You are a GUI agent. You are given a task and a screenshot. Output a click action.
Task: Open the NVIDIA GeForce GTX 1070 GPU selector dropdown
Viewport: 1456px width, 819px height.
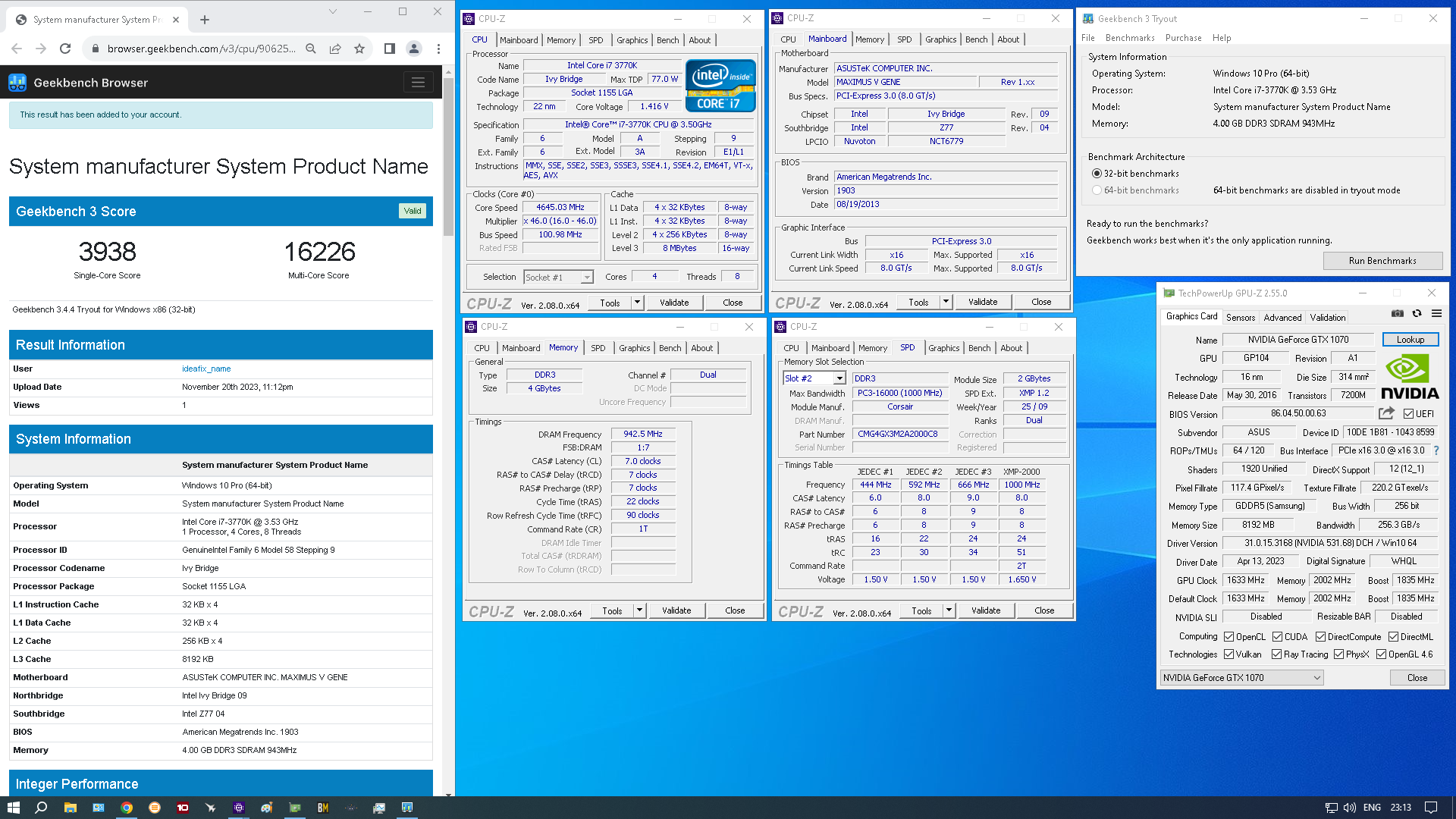pyautogui.click(x=1241, y=678)
